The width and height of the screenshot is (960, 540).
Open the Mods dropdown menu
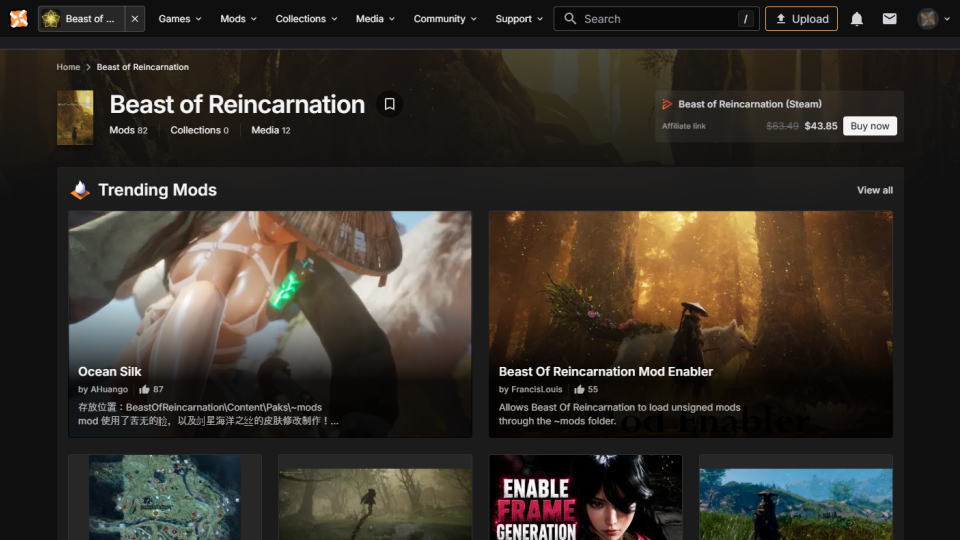tap(238, 19)
